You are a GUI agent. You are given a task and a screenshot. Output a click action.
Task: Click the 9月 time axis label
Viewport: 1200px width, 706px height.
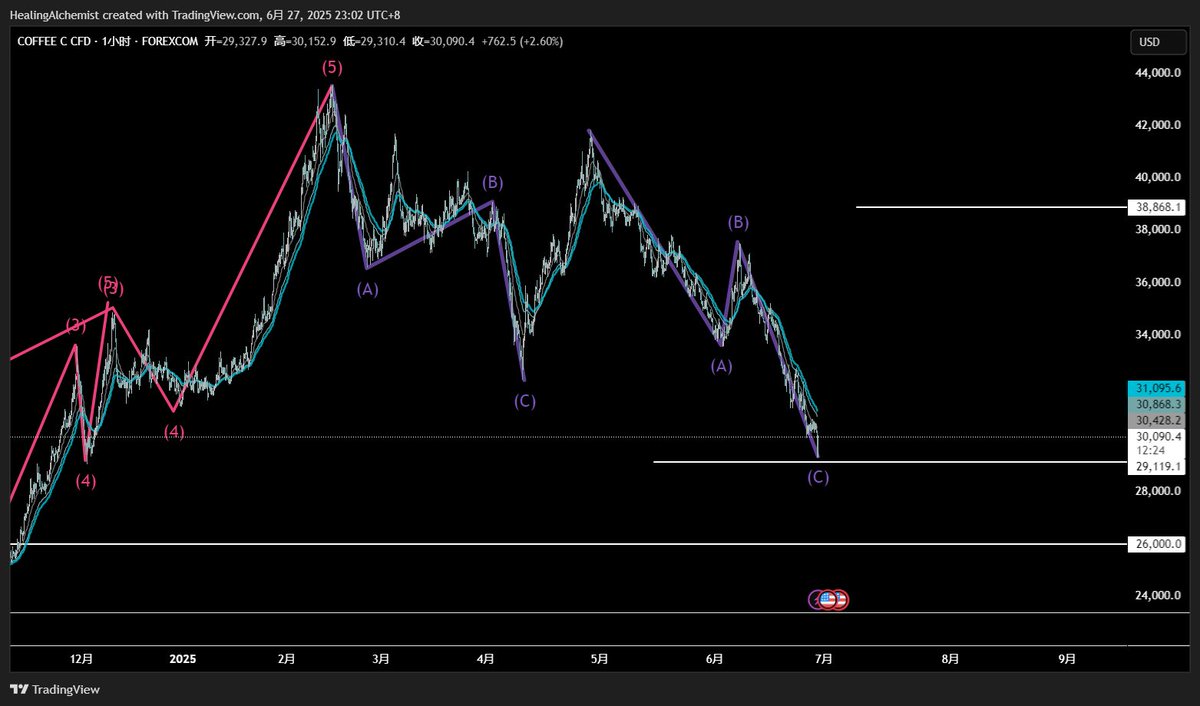1068,659
